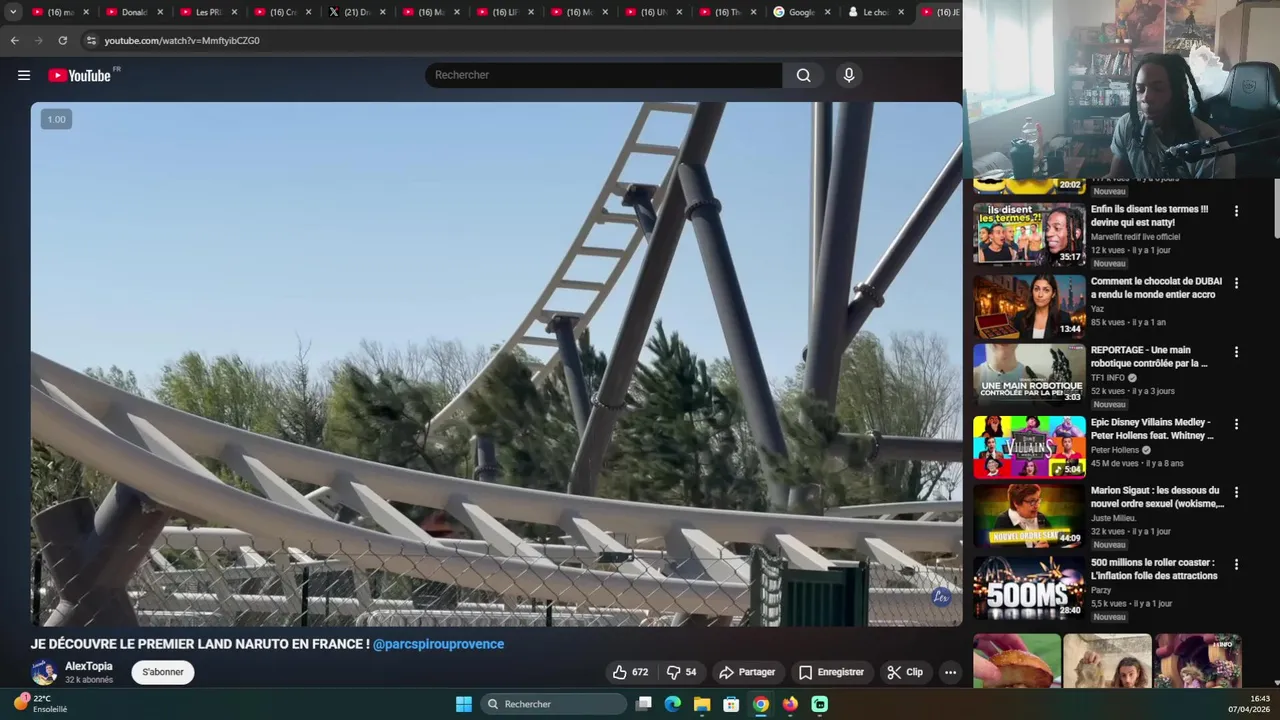Click the sidebar scrollbar
This screenshot has width=1280, height=720.
(1276, 210)
